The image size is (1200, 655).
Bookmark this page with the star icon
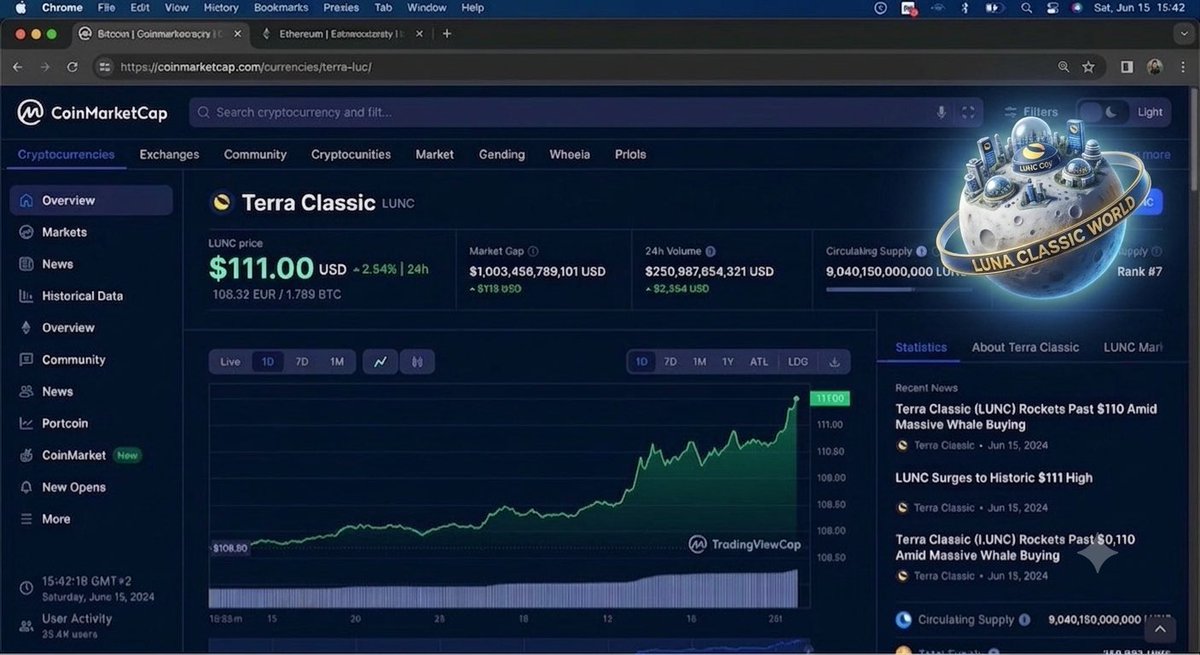point(1088,67)
